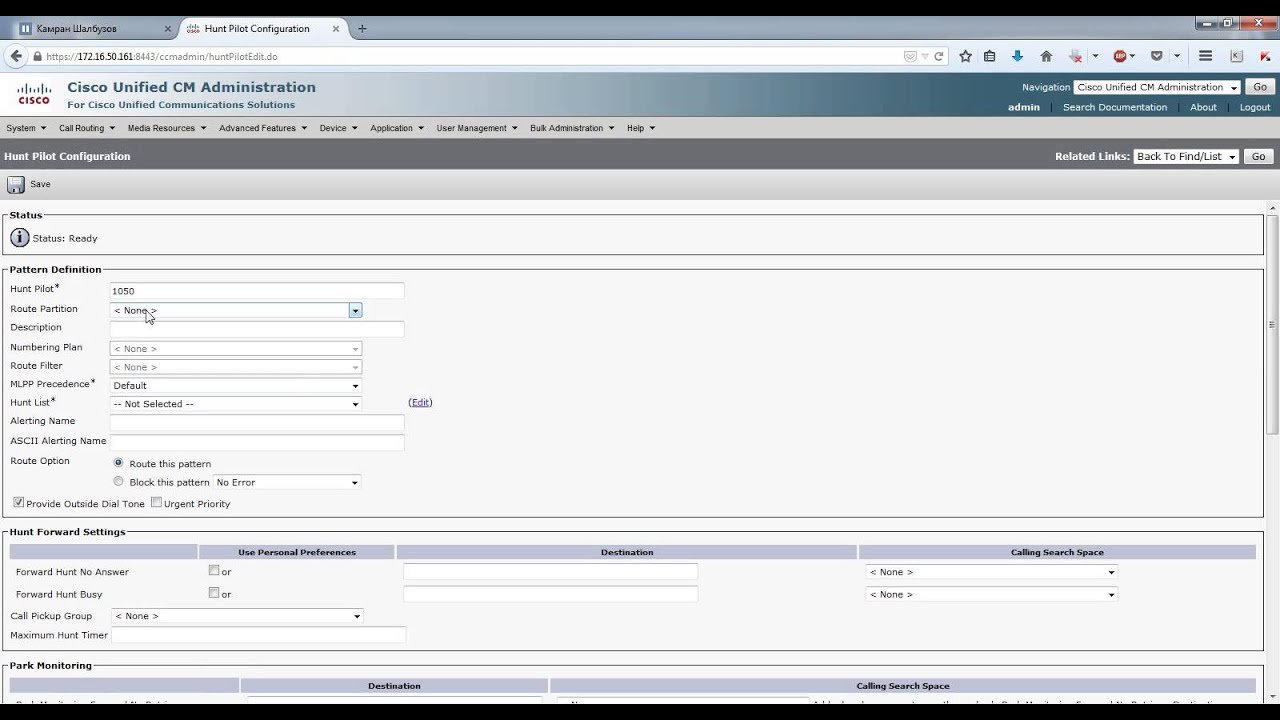The height and width of the screenshot is (720, 1280).
Task: Check Forward Hunt No Answer personal preferences
Action: (213, 571)
